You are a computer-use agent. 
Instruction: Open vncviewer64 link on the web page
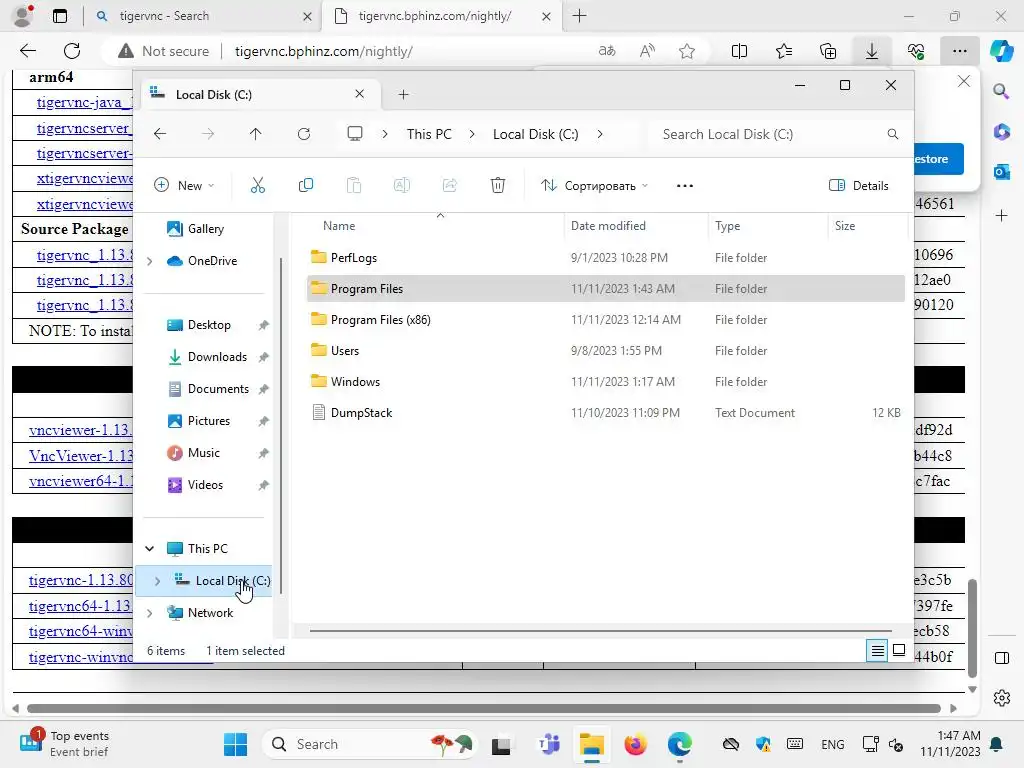[80, 481]
